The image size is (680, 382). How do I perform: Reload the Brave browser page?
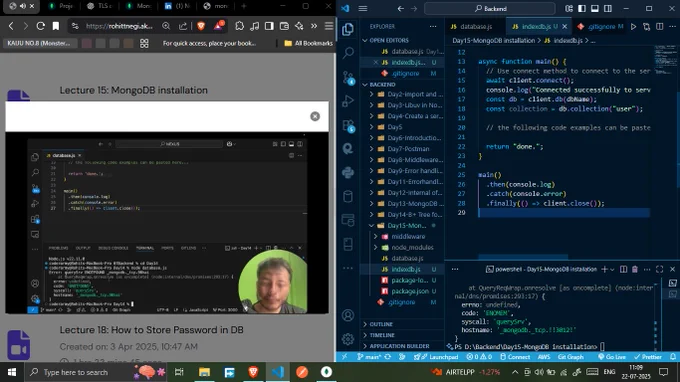pyautogui.click(x=40, y=26)
